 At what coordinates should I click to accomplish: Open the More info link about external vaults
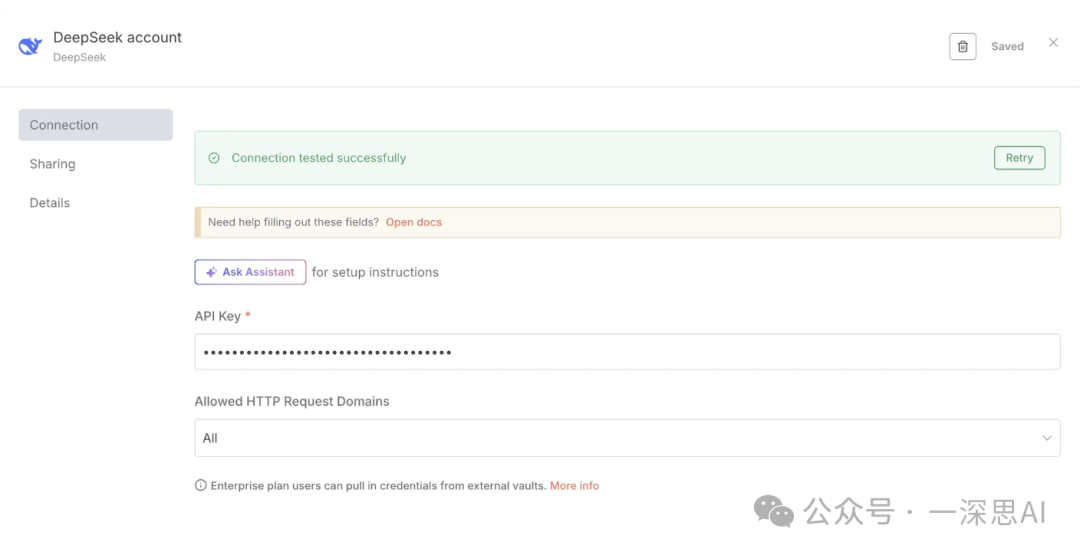[574, 486]
